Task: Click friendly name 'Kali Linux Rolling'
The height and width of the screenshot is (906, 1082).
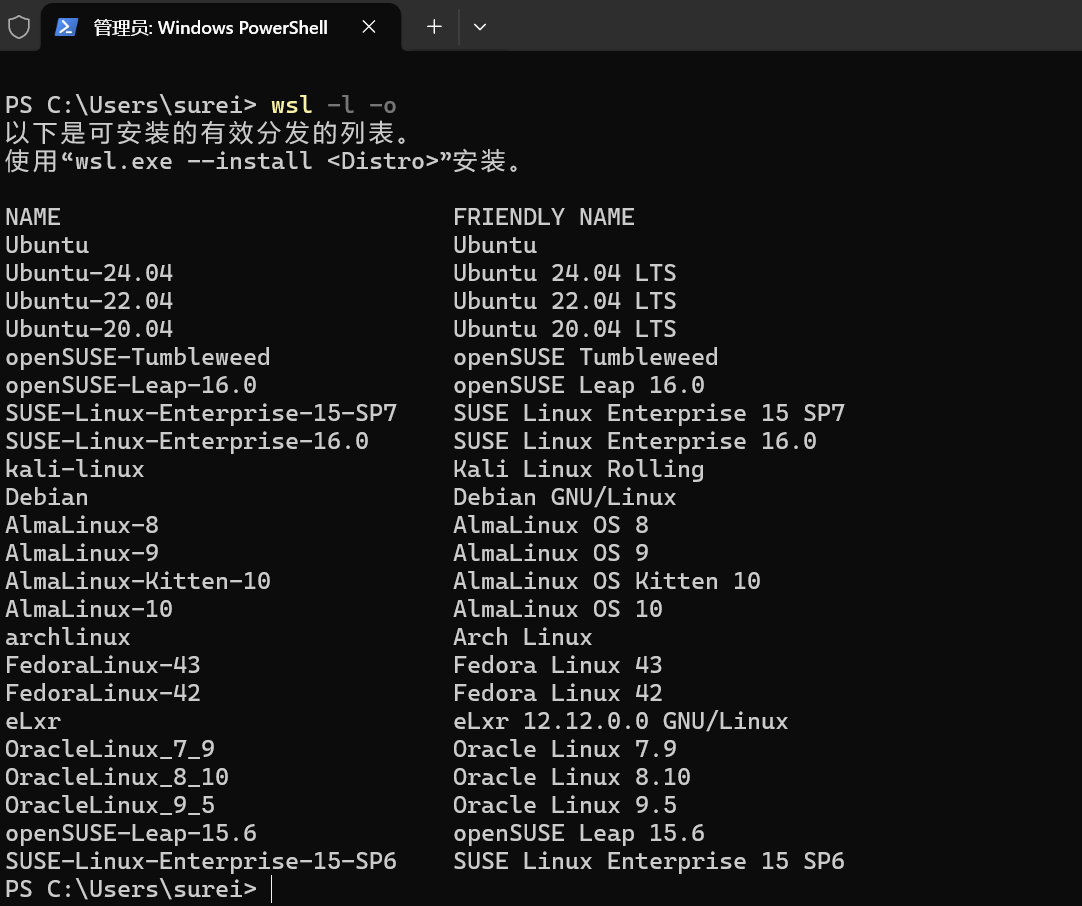Action: [579, 469]
